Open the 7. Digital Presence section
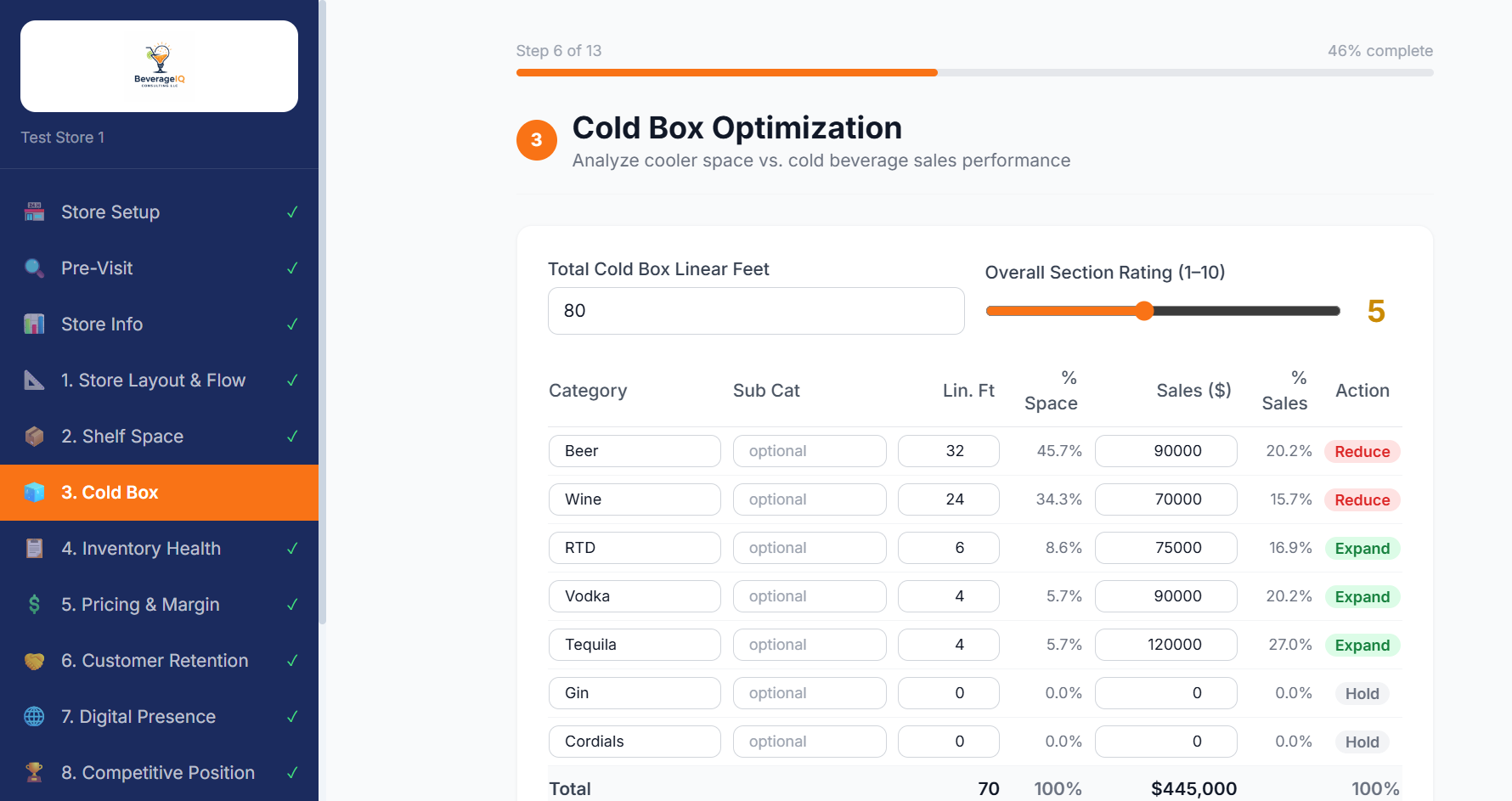The height and width of the screenshot is (801, 1512). (138, 716)
